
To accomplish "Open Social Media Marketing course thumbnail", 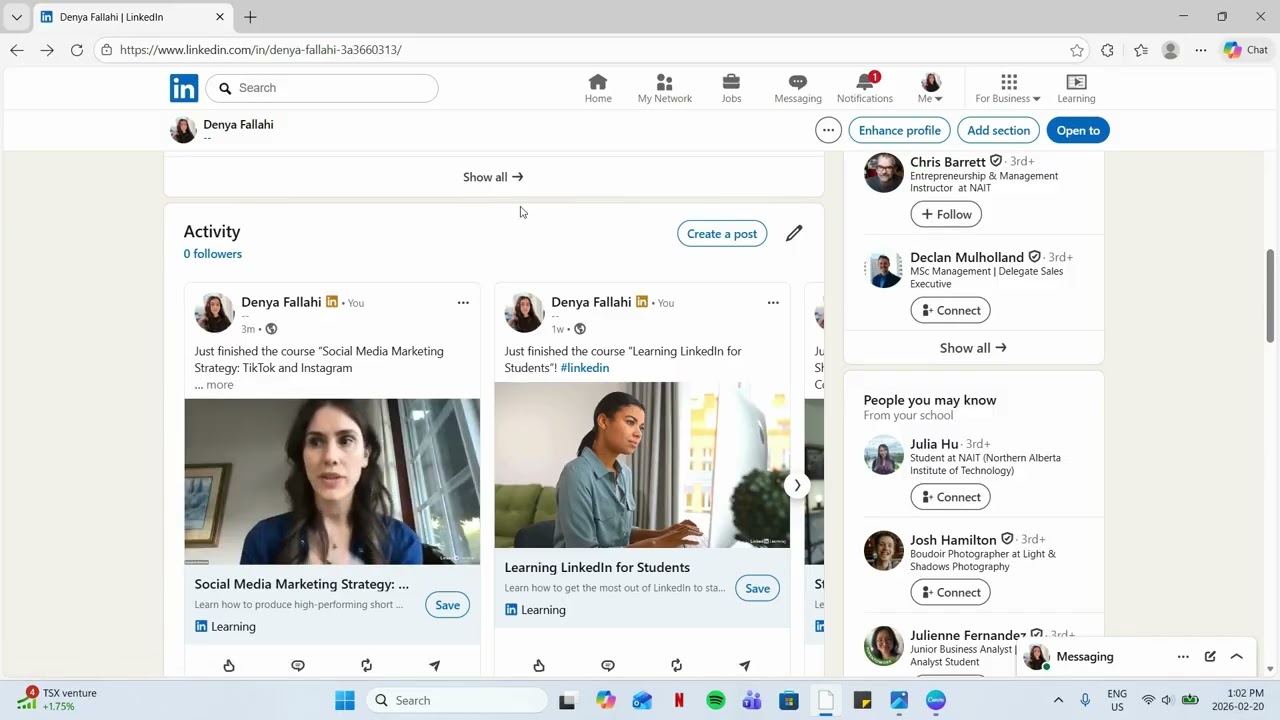I will (x=332, y=482).
